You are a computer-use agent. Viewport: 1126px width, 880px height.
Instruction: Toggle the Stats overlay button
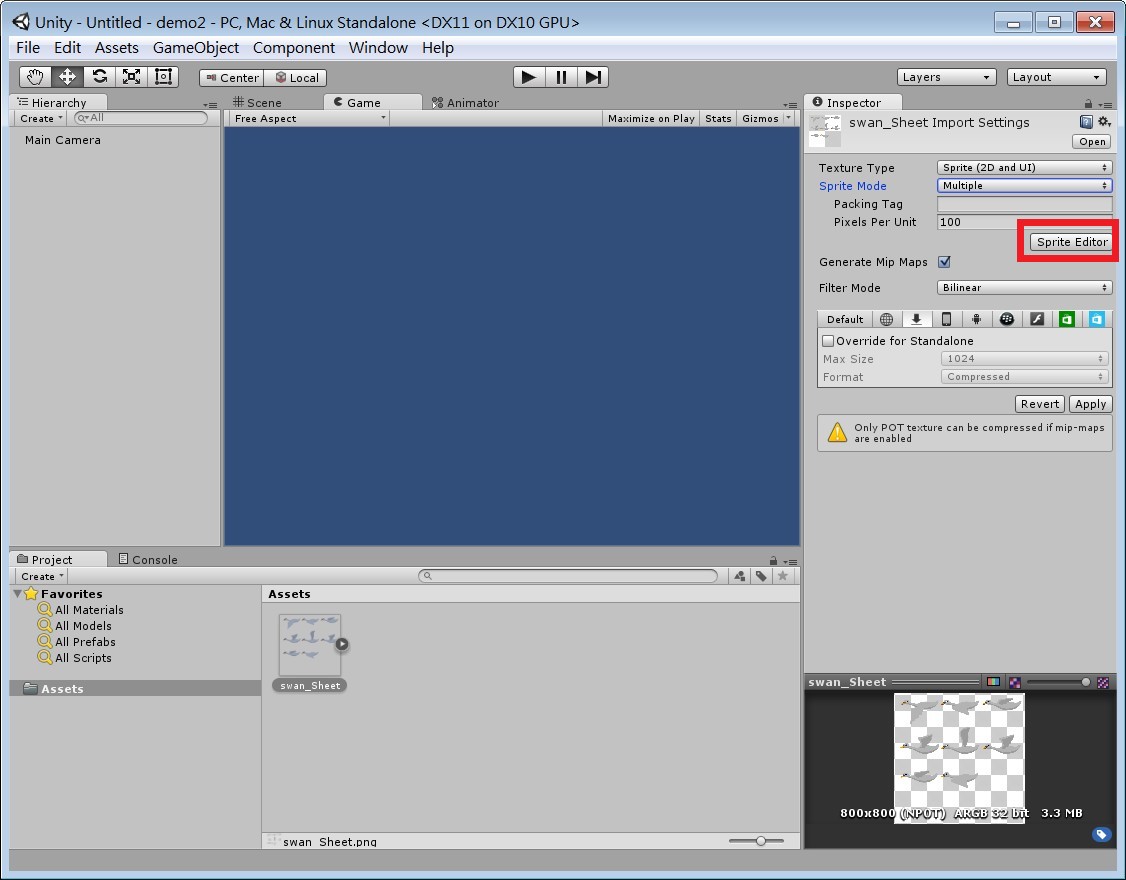(717, 119)
